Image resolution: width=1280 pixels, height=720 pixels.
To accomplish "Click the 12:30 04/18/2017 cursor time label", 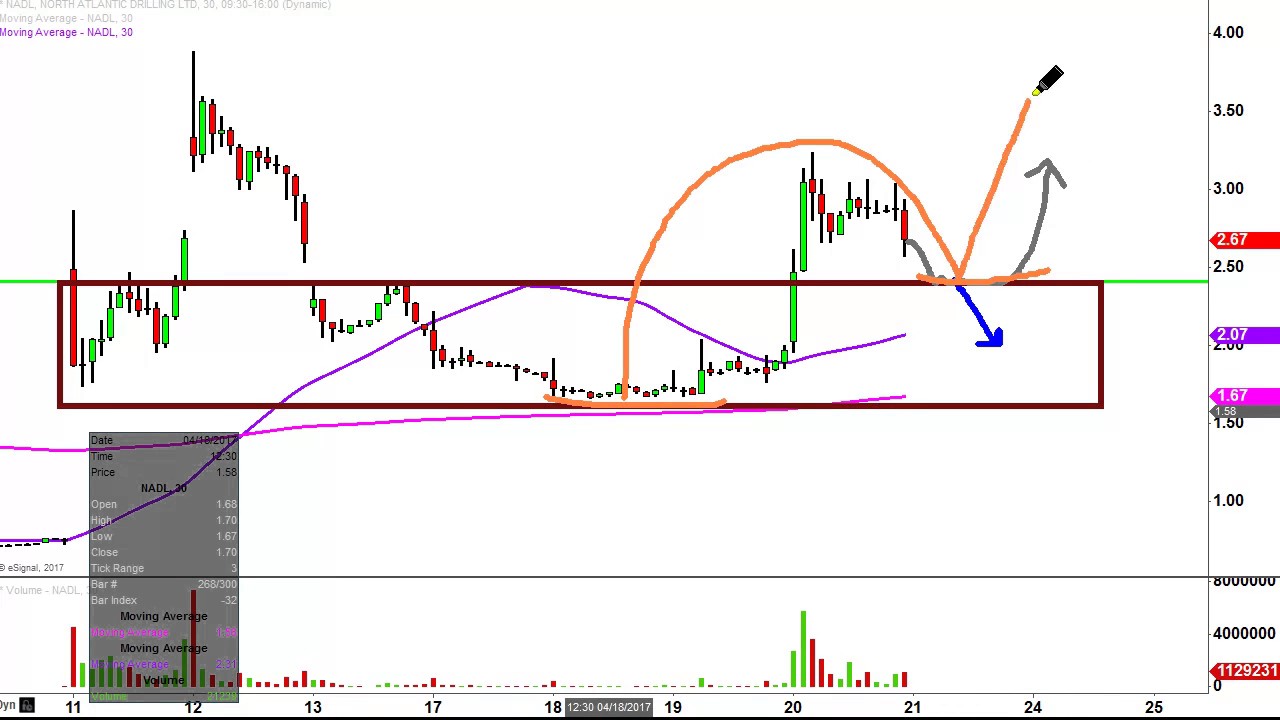I will (609, 707).
